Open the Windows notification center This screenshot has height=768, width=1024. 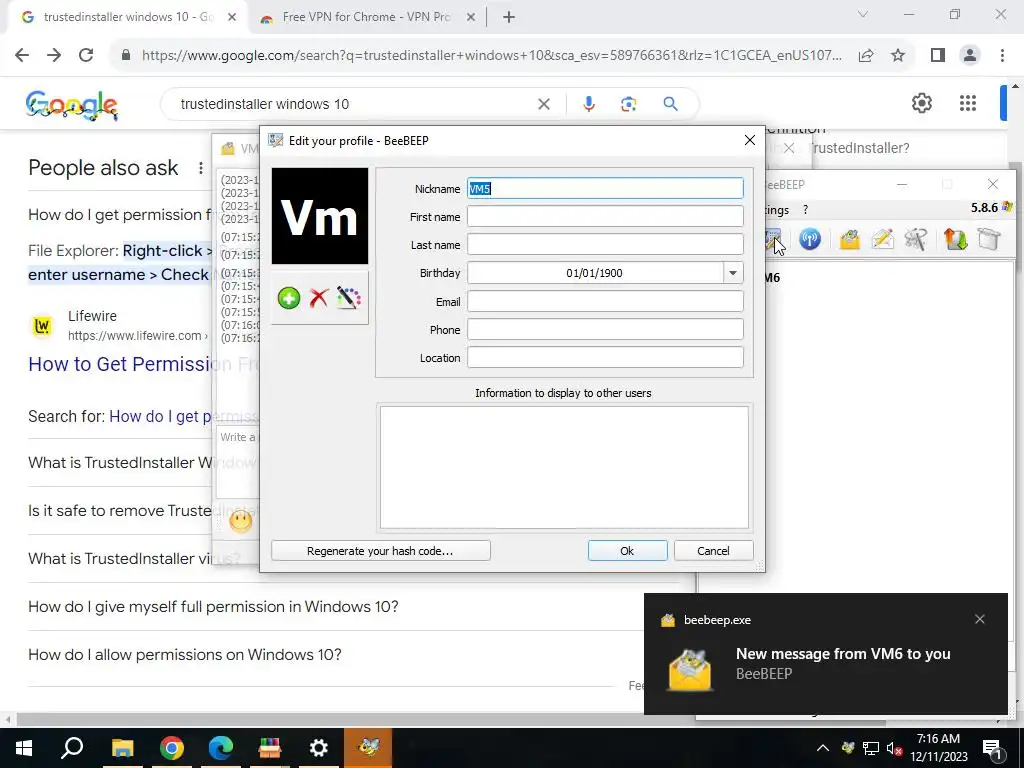pos(993,748)
